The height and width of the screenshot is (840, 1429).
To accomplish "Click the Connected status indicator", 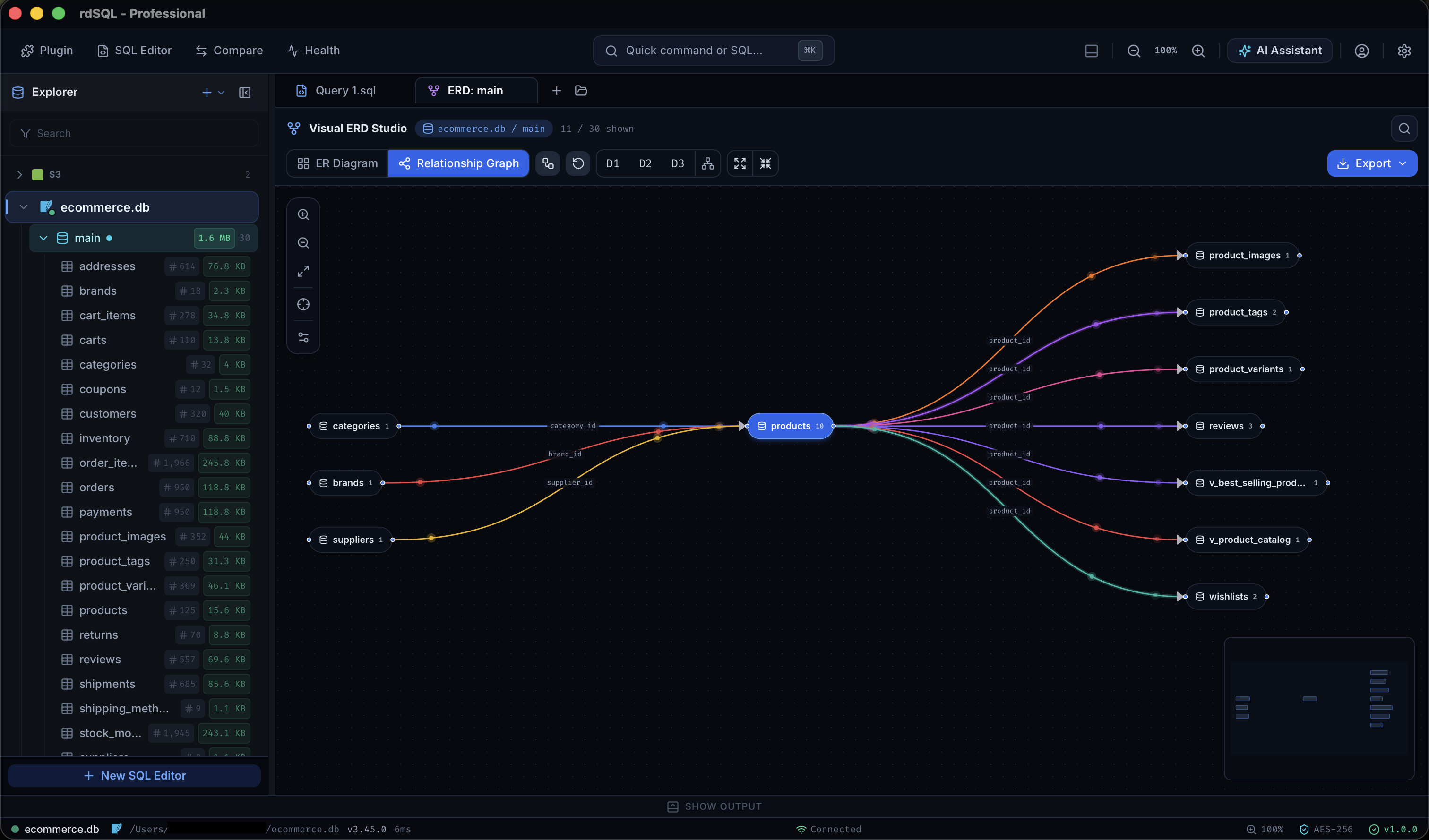I will point(828,829).
